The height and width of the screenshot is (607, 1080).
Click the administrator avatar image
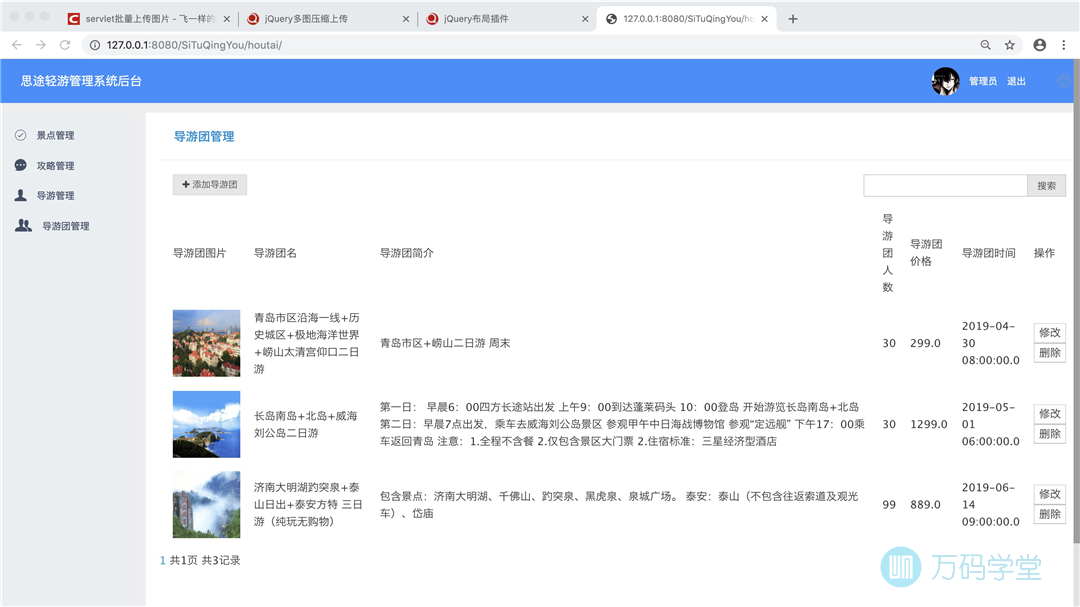click(945, 81)
